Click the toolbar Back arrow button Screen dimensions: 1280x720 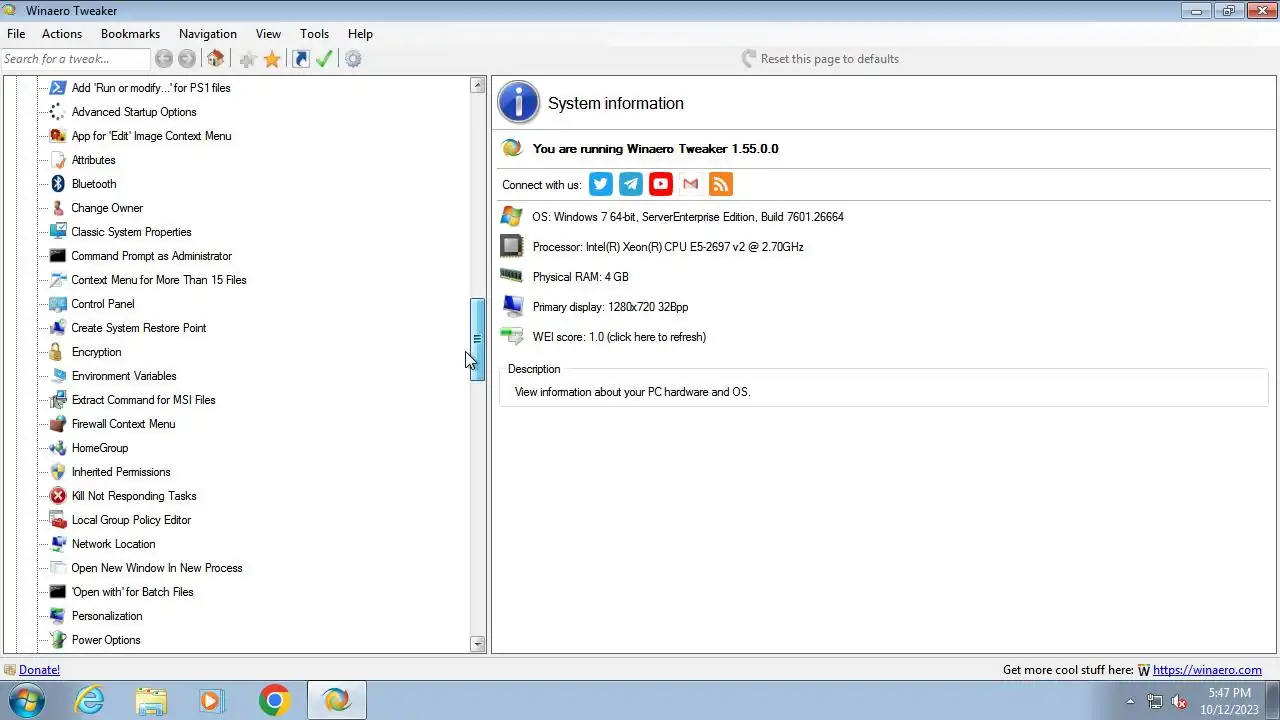pyautogui.click(x=164, y=59)
